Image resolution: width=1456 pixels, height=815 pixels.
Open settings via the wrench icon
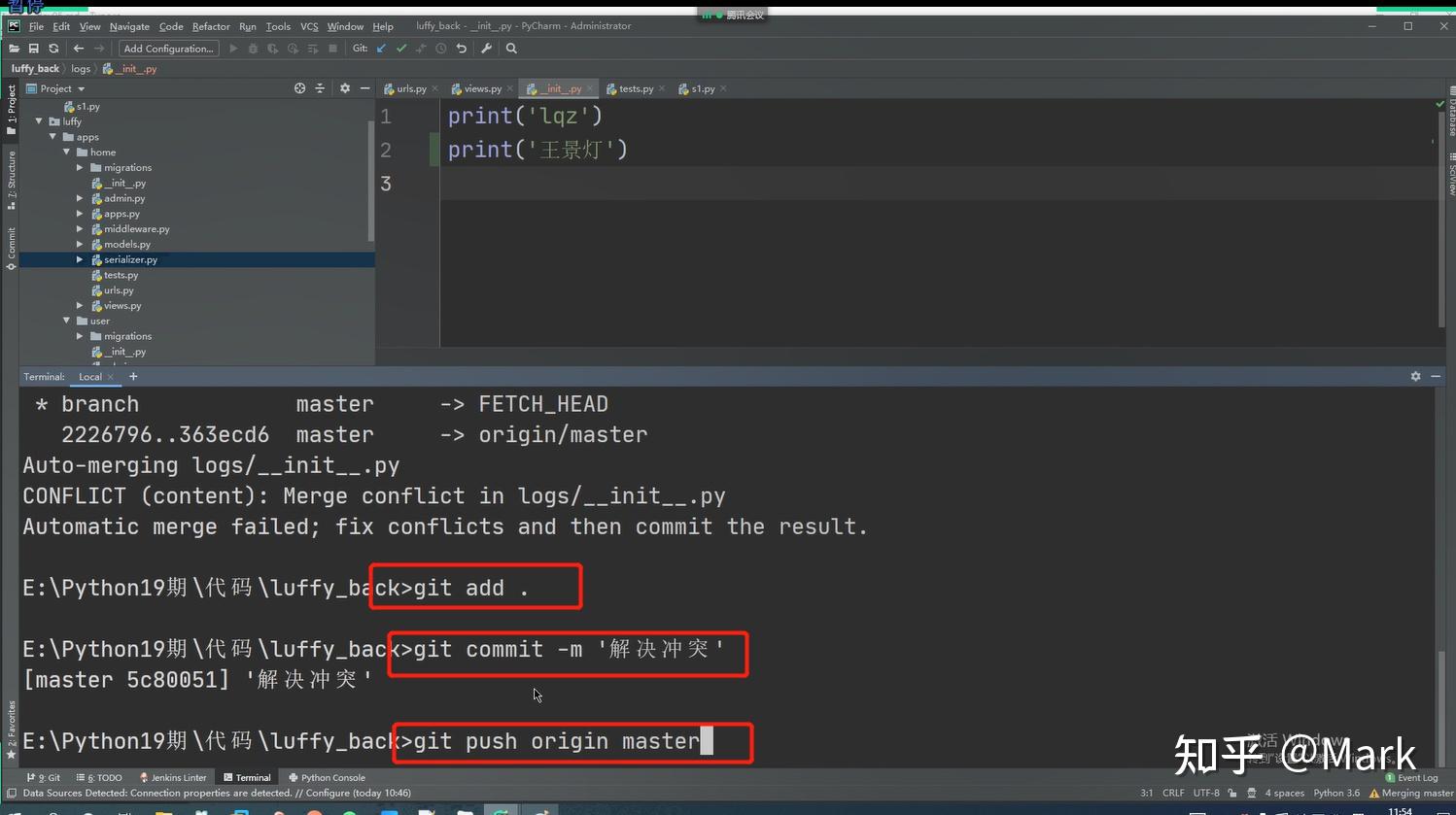click(487, 49)
